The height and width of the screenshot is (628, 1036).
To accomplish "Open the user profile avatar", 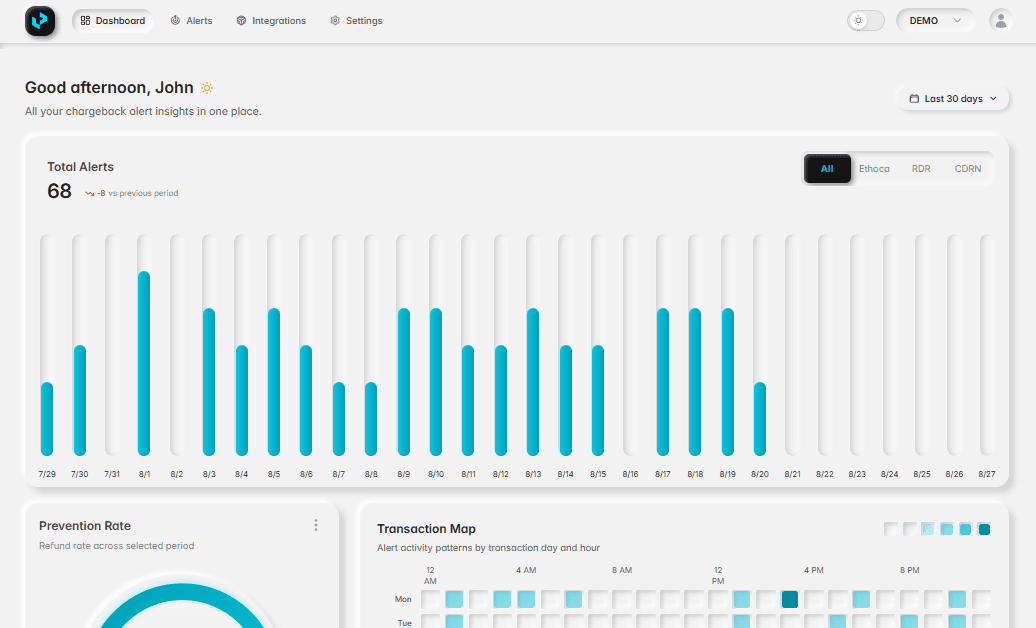I will [x=1000, y=21].
